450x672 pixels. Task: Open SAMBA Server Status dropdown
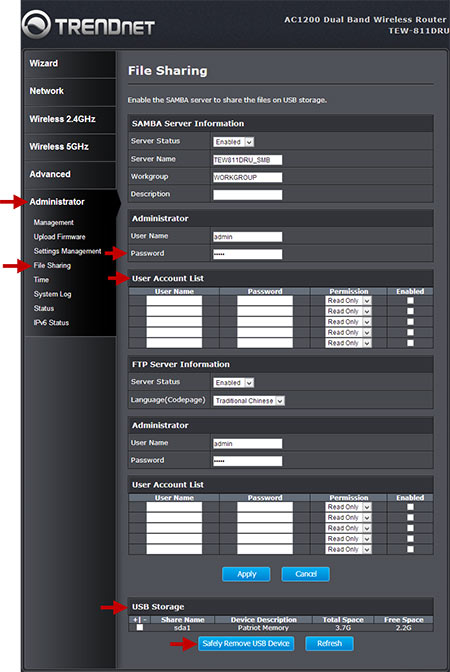pyautogui.click(x=234, y=142)
